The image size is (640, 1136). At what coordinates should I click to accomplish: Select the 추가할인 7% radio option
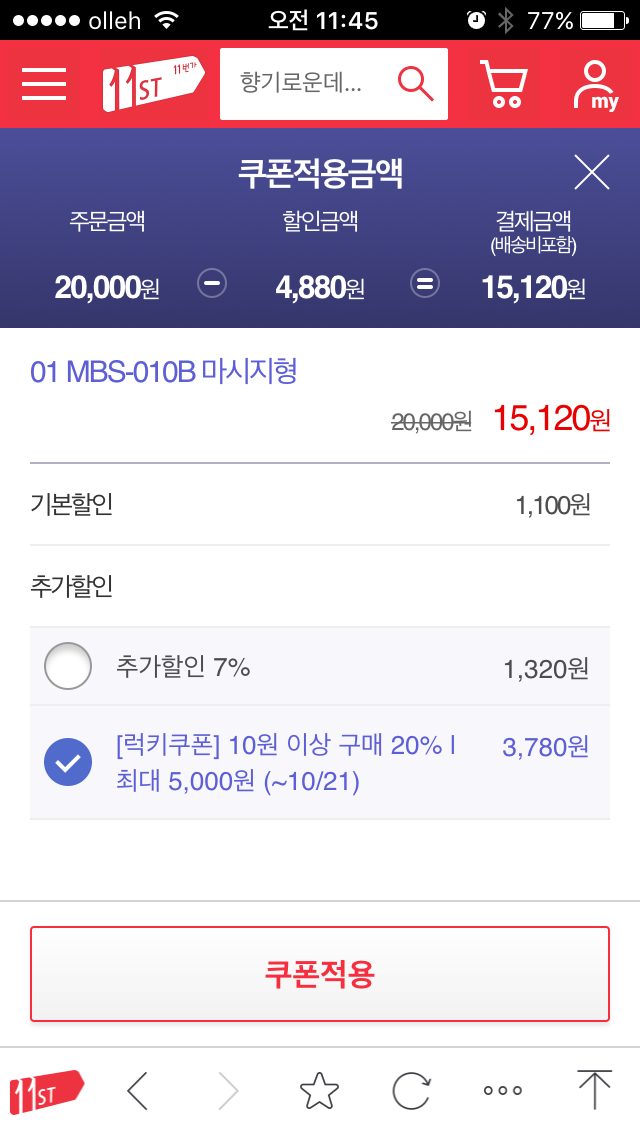click(x=68, y=666)
